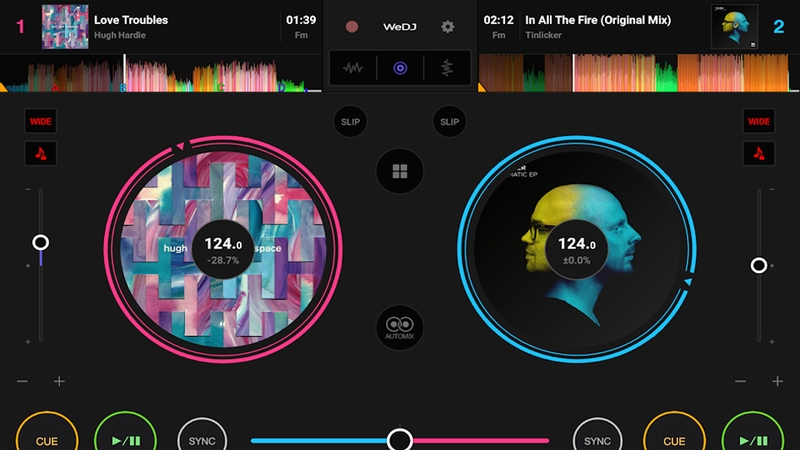Screen dimensions: 800x450
Task: Click the deck 1 remaining time 01:39
Action: [301, 20]
